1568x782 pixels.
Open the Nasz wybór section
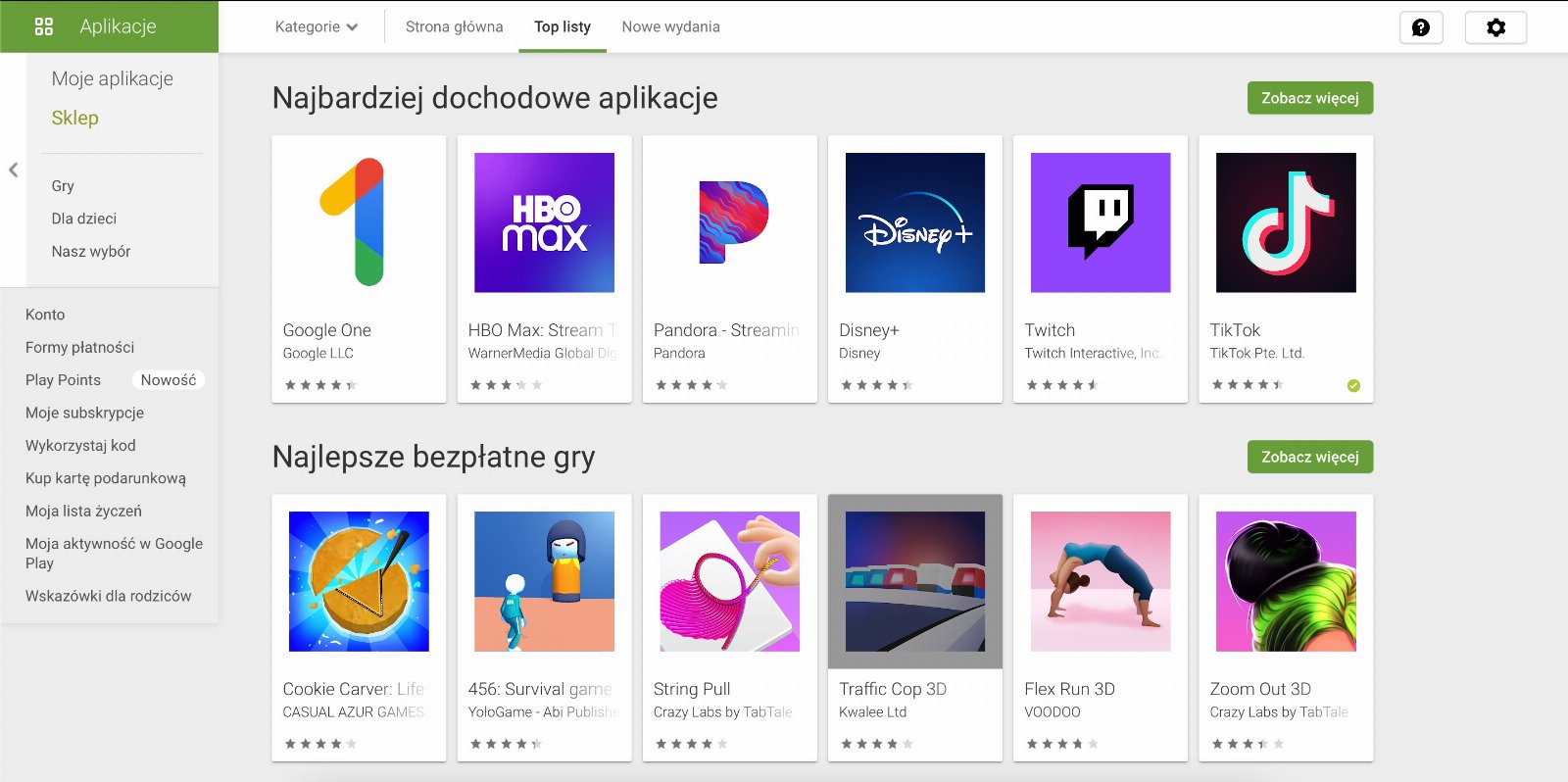90,251
